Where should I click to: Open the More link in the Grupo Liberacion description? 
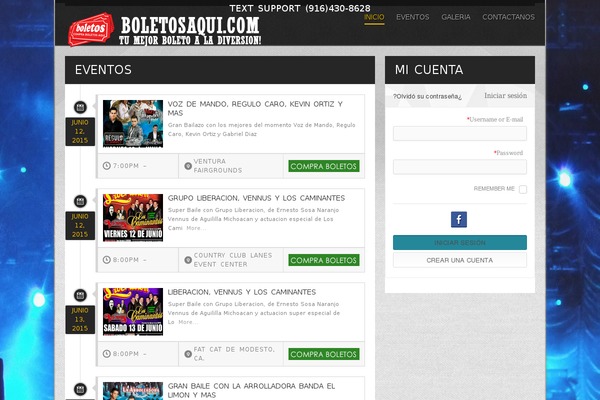(196, 228)
